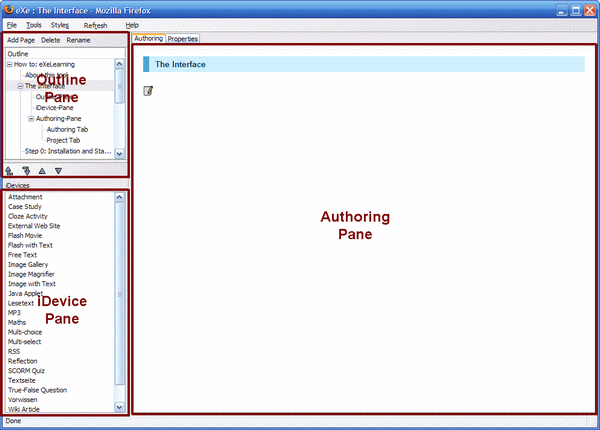Collapse 'The Interface' outline node
The image size is (600, 430).
point(20,86)
